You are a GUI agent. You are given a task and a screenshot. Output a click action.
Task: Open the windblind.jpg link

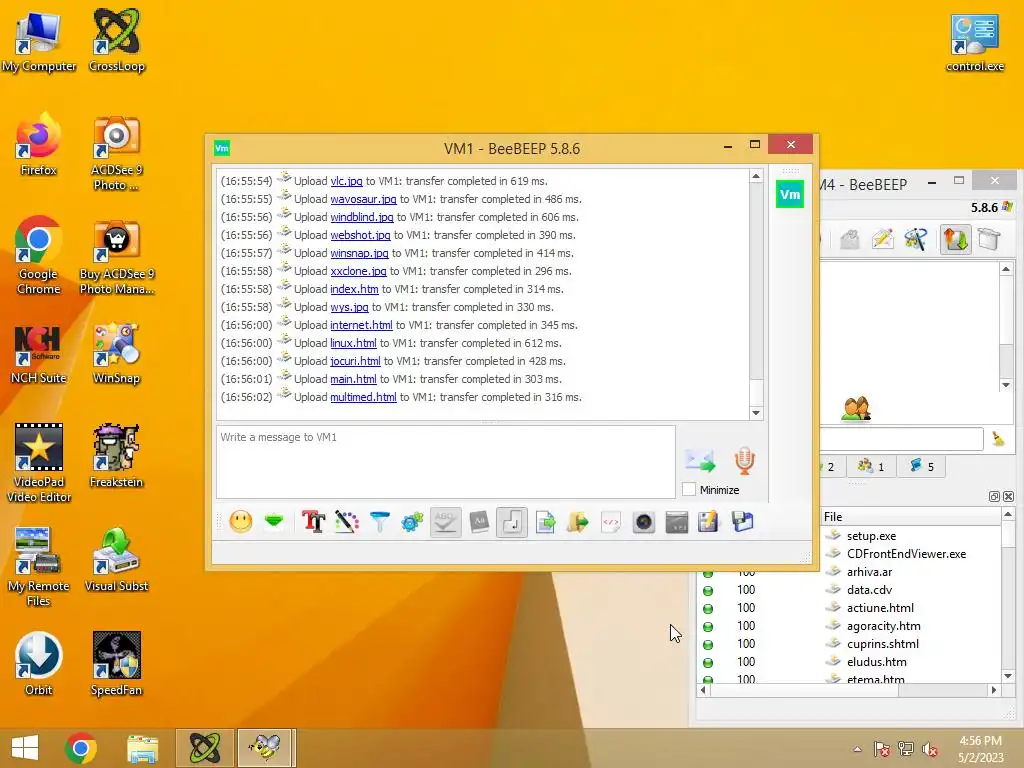tap(362, 217)
